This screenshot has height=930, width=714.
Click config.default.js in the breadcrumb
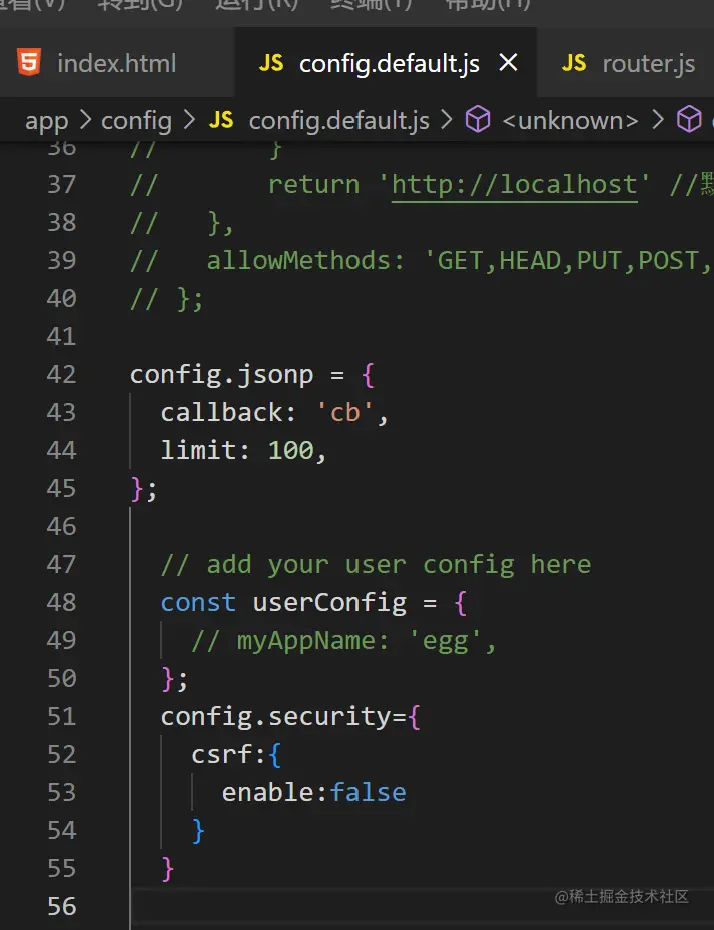[339, 121]
